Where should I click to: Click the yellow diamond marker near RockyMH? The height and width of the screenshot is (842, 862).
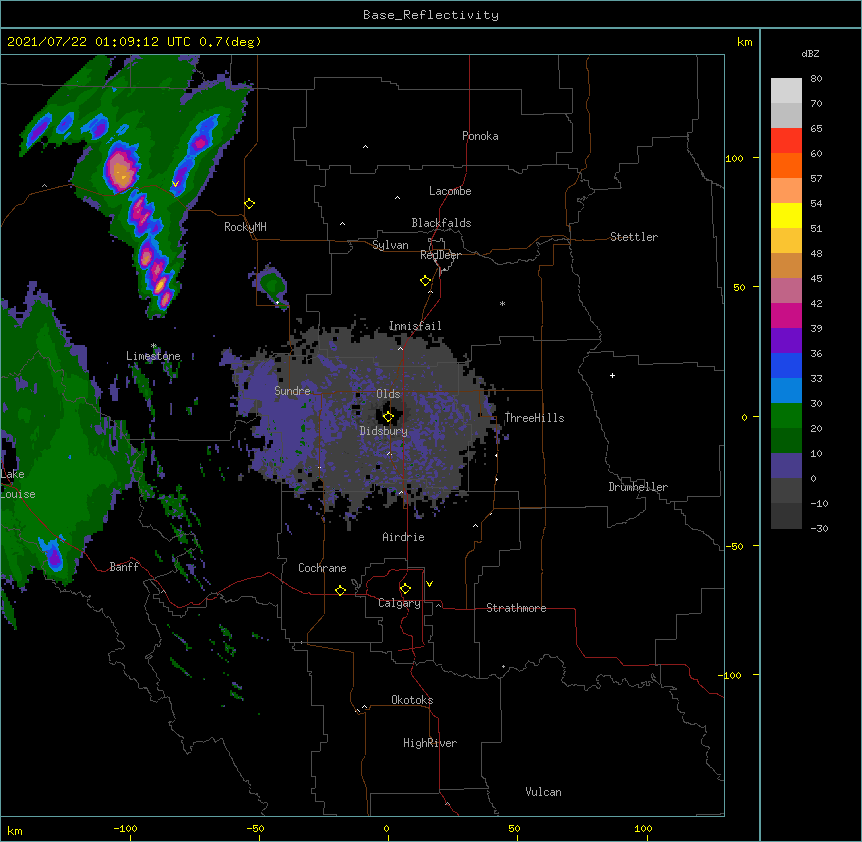coord(250,204)
